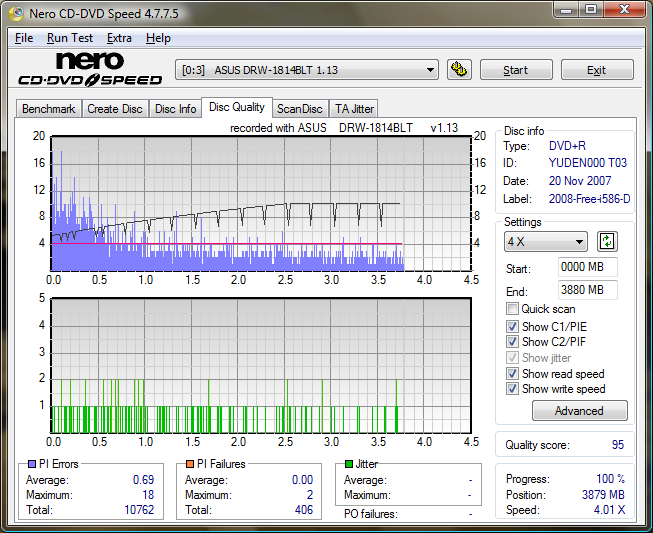This screenshot has height=533, width=653.
Task: Switch to the ScanDisc tab
Action: 300,109
